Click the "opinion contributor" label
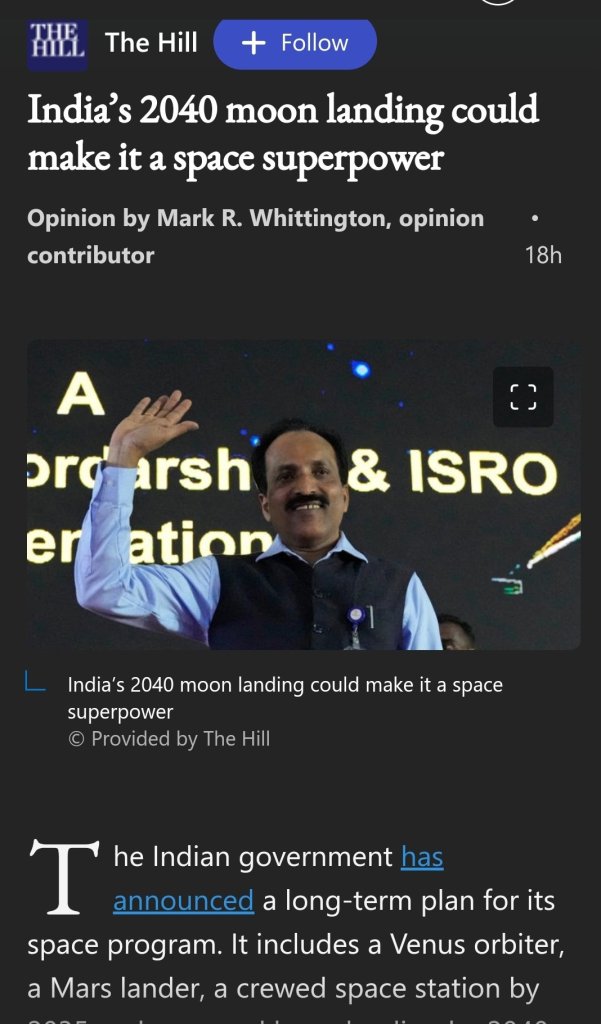Image resolution: width=601 pixels, height=1024 pixels. pyautogui.click(x=90, y=255)
